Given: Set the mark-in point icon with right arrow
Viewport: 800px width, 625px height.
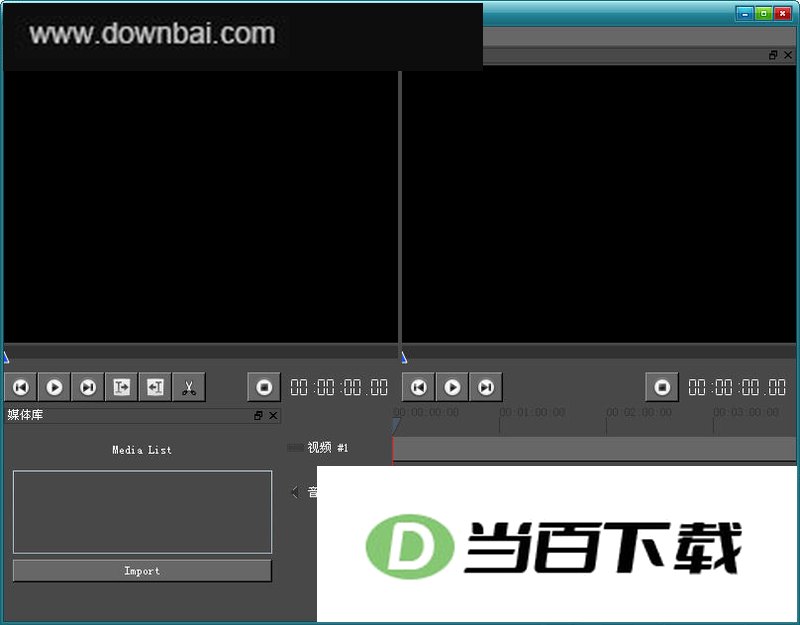Looking at the screenshot, I should 121,387.
